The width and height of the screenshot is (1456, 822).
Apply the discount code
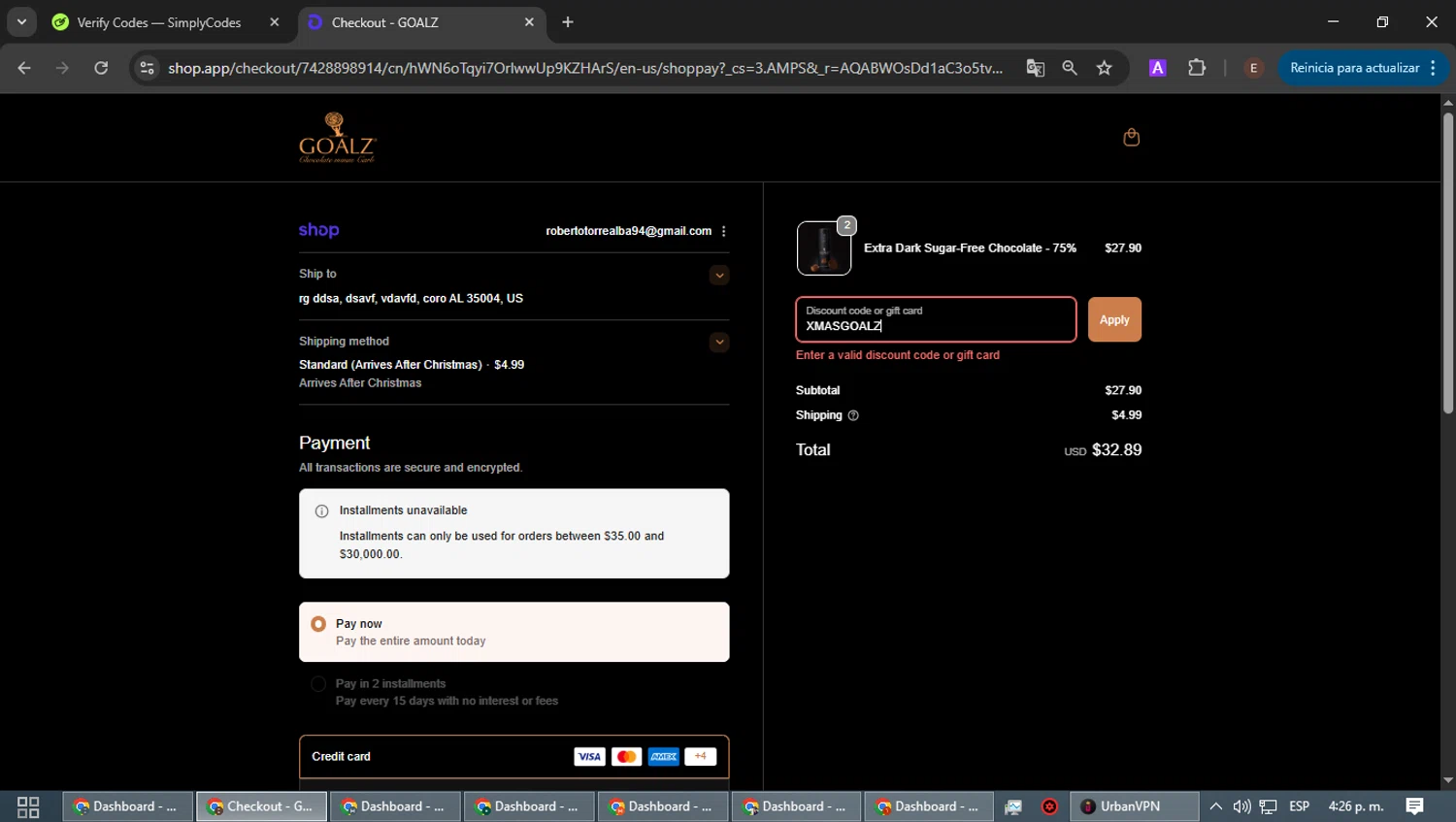pos(1114,319)
